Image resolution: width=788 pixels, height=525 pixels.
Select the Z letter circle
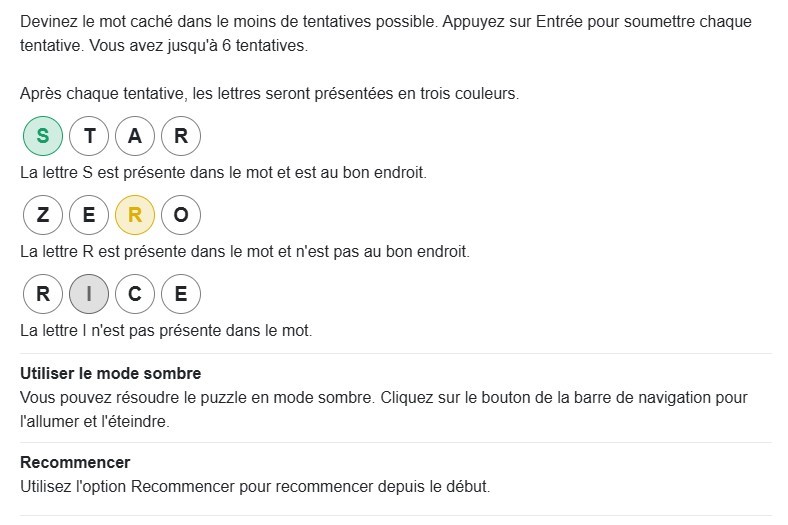coord(43,215)
